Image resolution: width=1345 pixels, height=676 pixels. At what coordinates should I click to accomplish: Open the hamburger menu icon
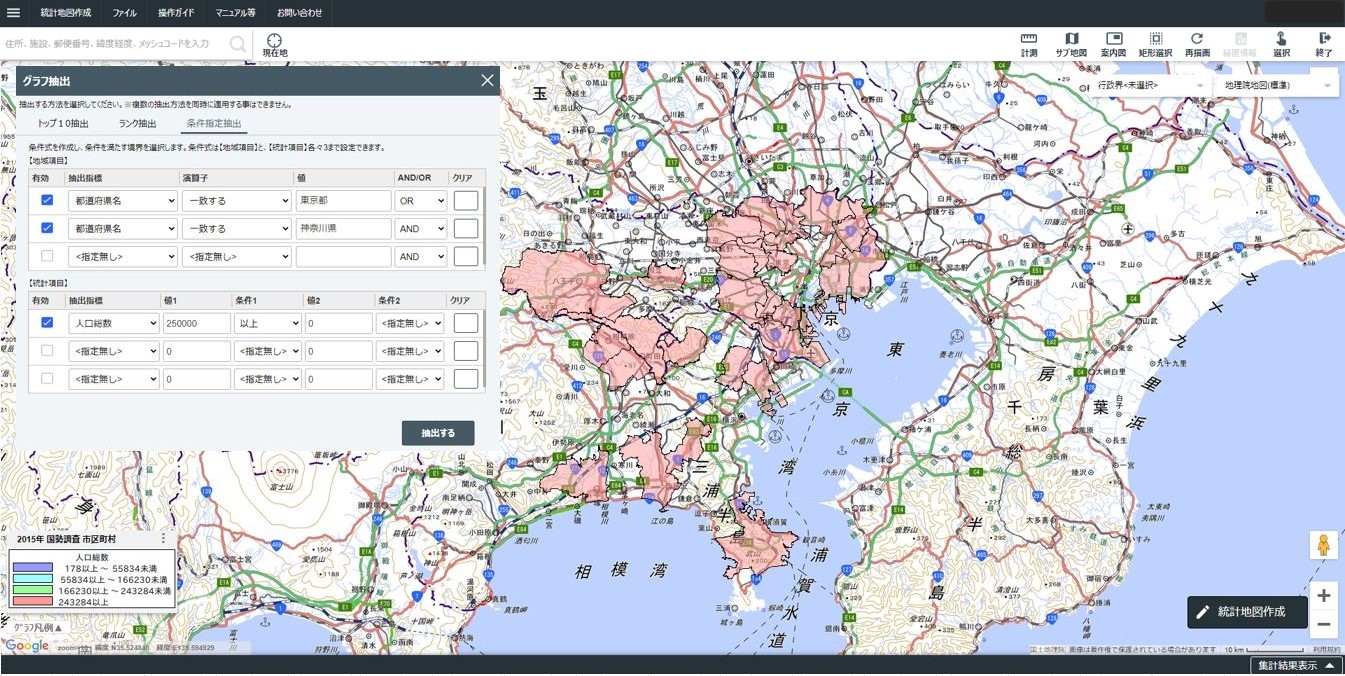click(13, 13)
